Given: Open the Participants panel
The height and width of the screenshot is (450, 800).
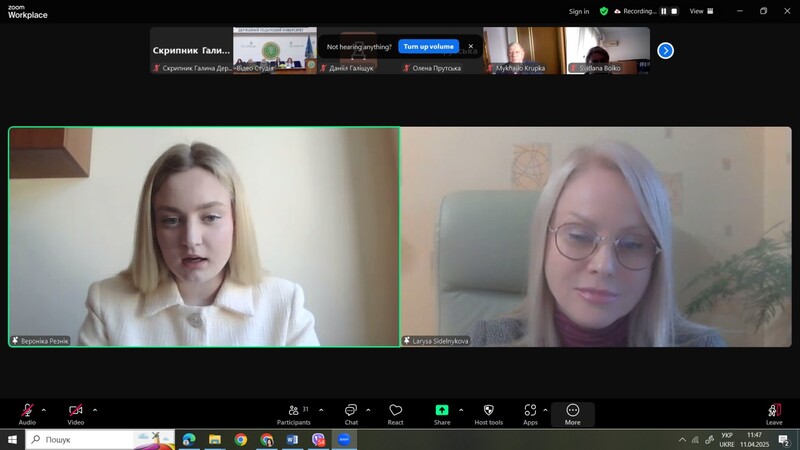Looking at the screenshot, I should (x=293, y=414).
